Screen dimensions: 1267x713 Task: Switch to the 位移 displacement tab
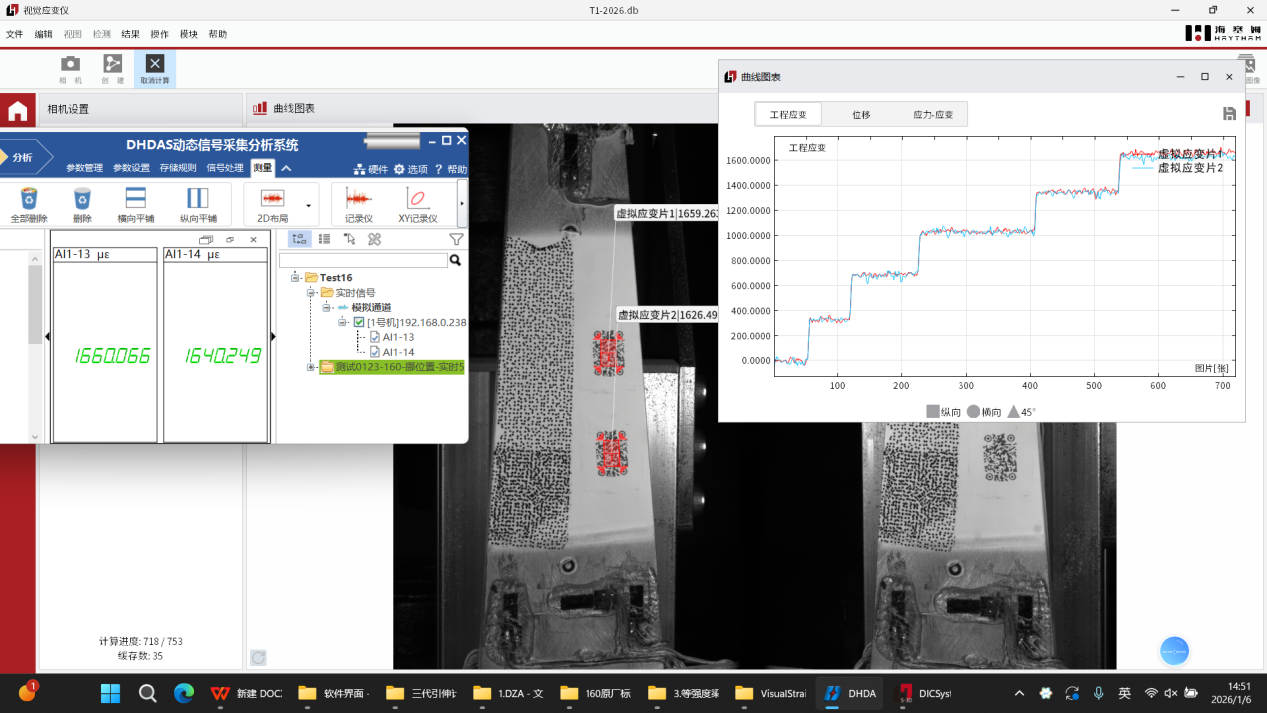tap(860, 115)
